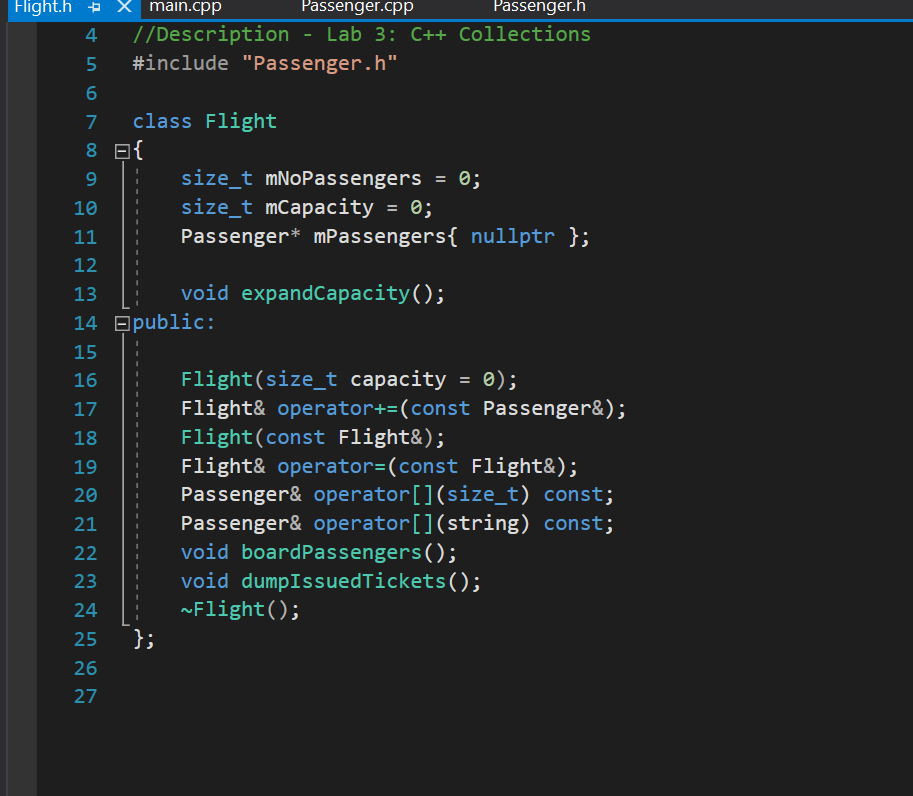Screen dimensions: 913x796
Task: Click Passenger* type on line 11
Action: (x=240, y=236)
